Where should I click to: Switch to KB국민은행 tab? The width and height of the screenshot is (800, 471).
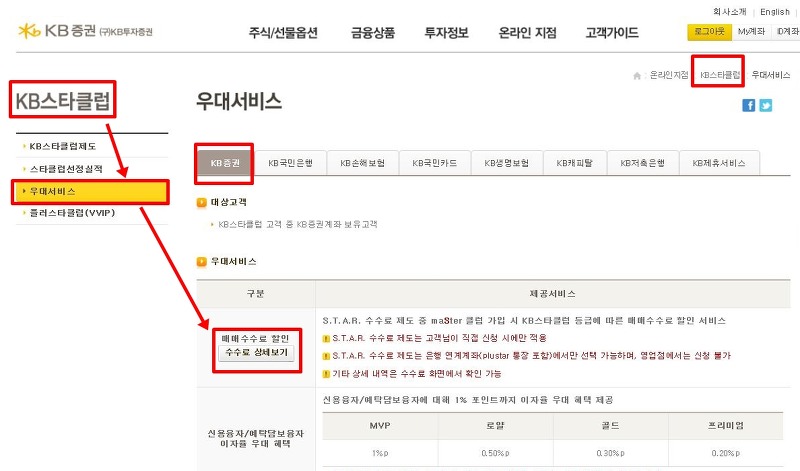(x=290, y=163)
